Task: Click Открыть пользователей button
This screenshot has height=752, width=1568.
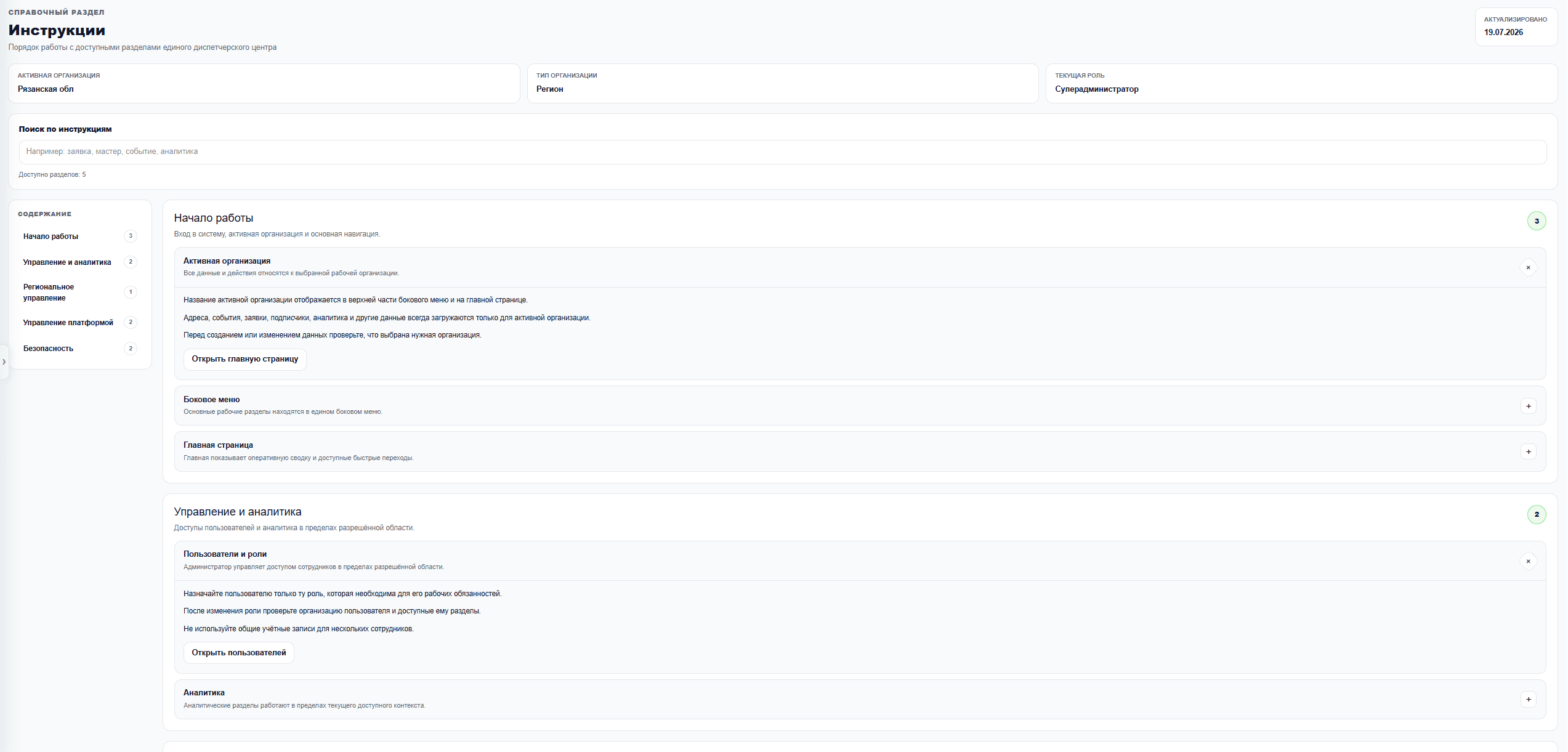Action: coord(238,653)
